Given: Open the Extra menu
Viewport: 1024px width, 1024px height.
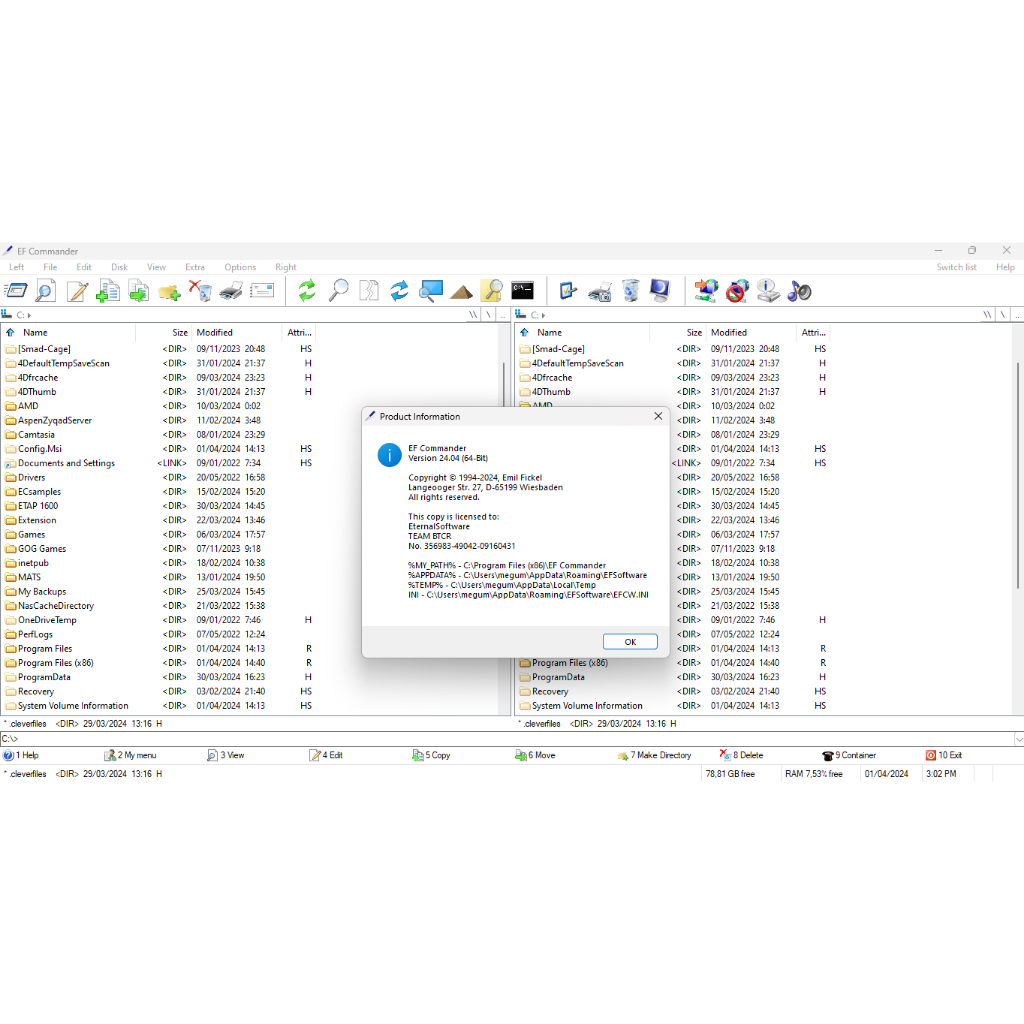Looking at the screenshot, I should [x=195, y=267].
